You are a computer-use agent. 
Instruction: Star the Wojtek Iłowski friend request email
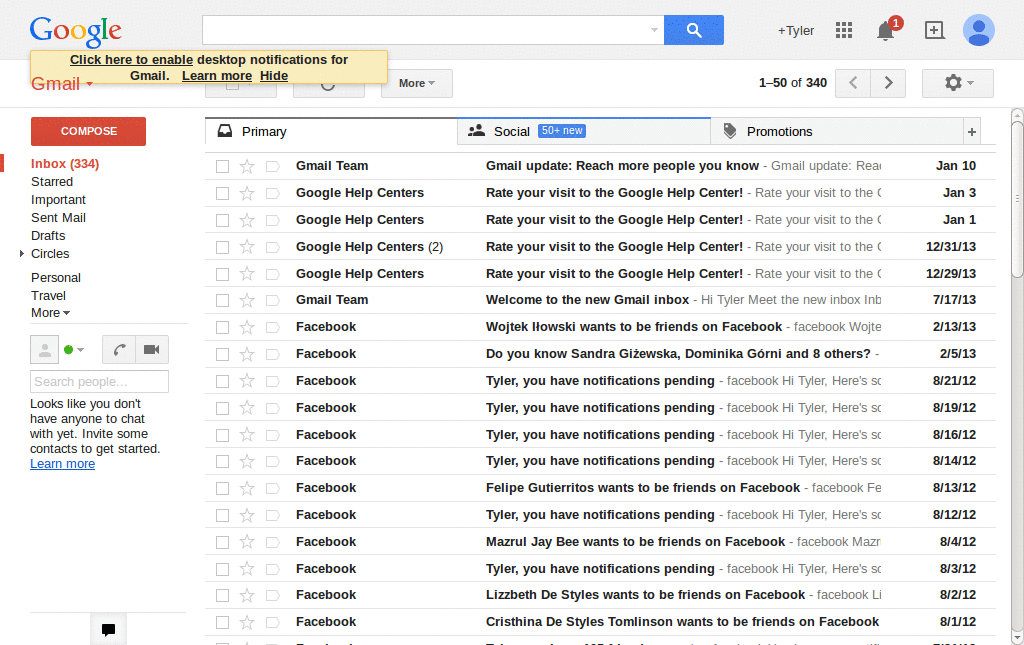(247, 327)
